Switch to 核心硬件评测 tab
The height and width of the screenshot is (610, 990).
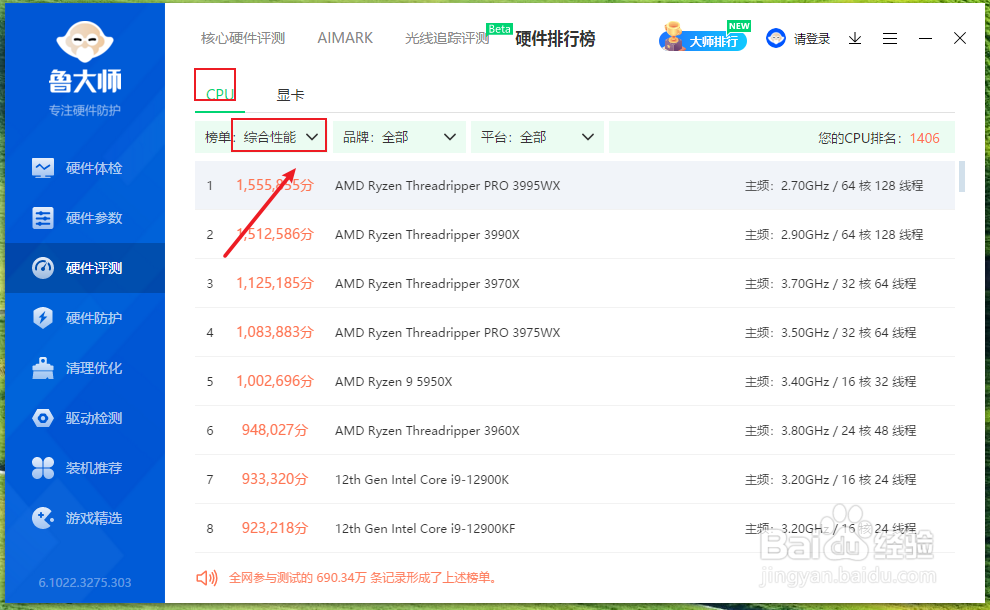(243, 39)
